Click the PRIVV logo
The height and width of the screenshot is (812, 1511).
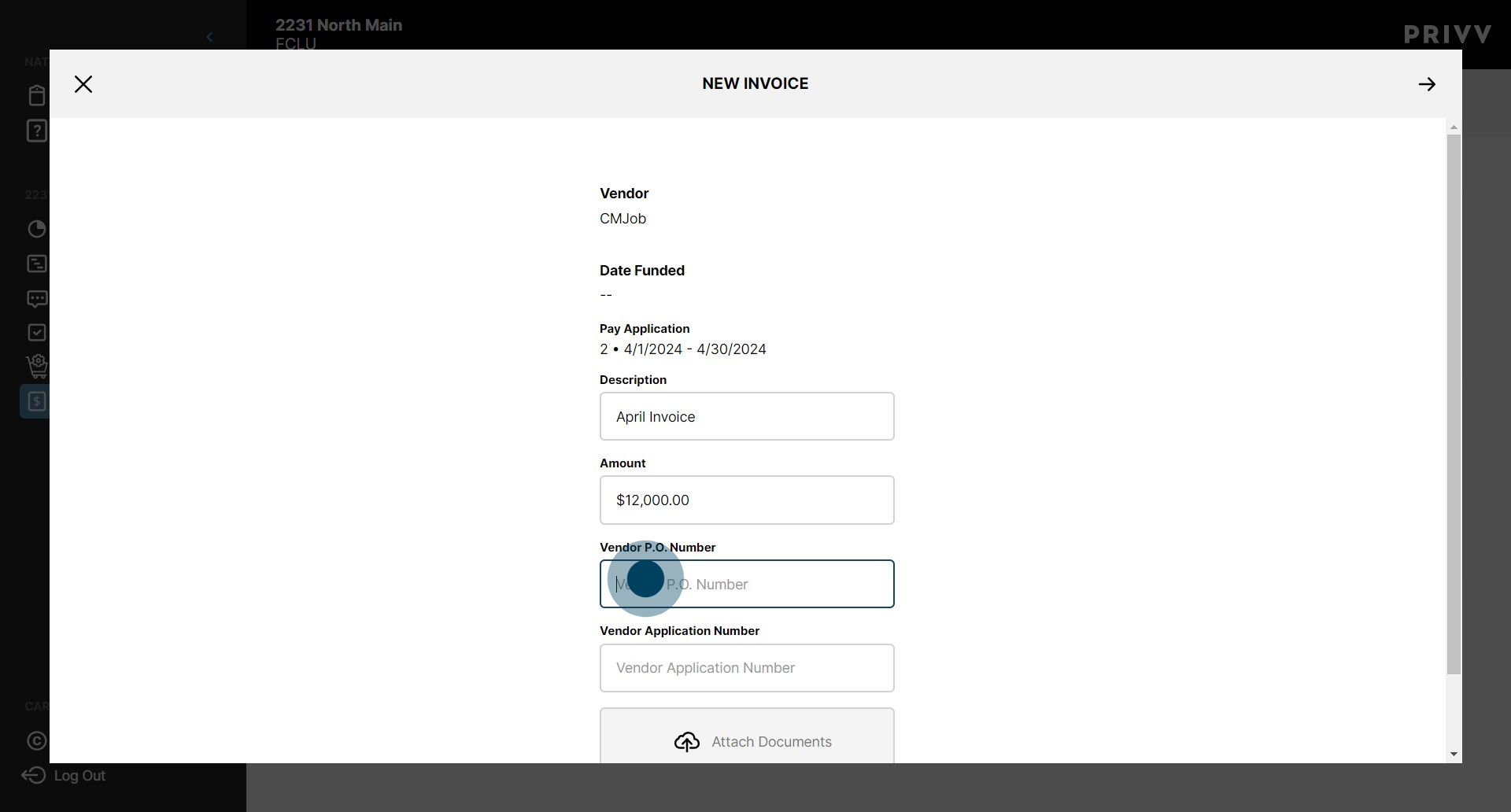point(1448,35)
